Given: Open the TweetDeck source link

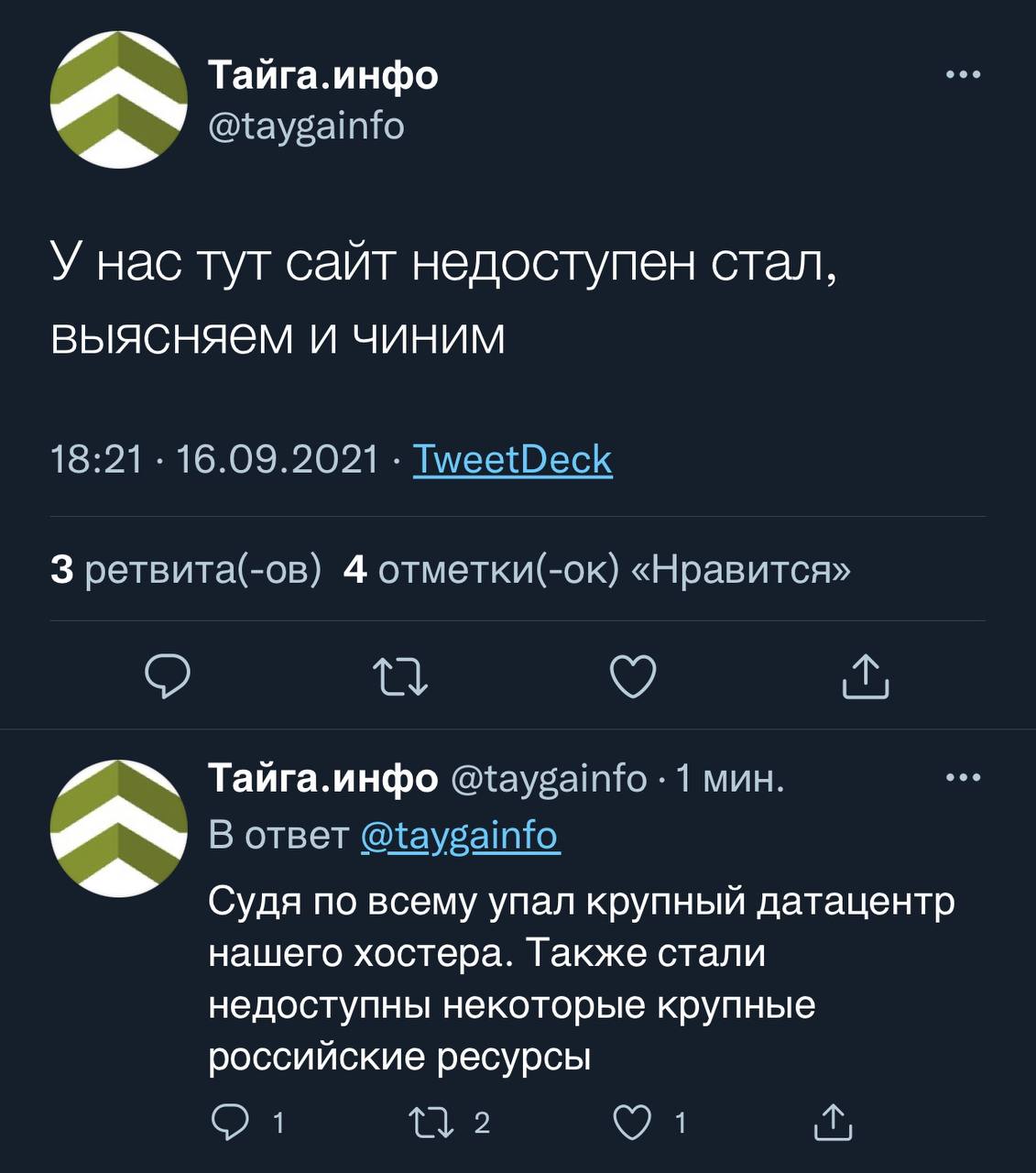Looking at the screenshot, I should (x=512, y=459).
